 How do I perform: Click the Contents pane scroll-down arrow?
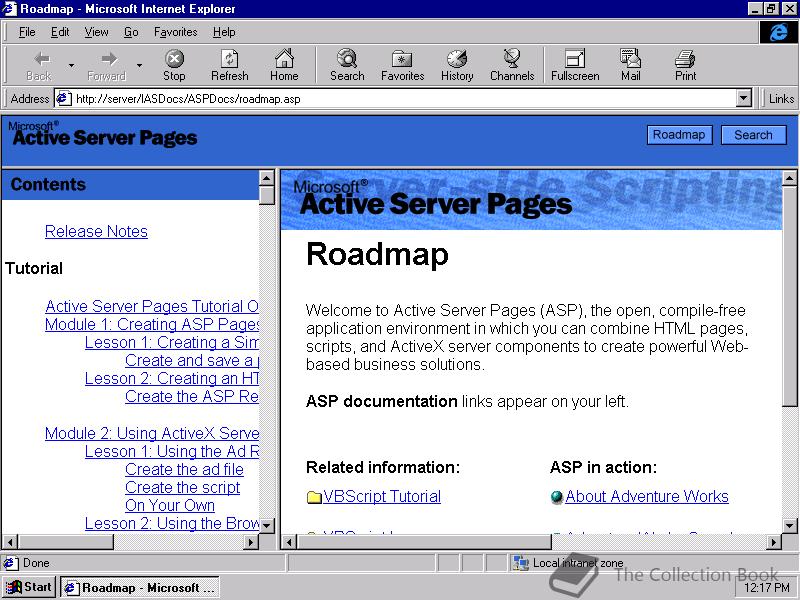(x=267, y=525)
